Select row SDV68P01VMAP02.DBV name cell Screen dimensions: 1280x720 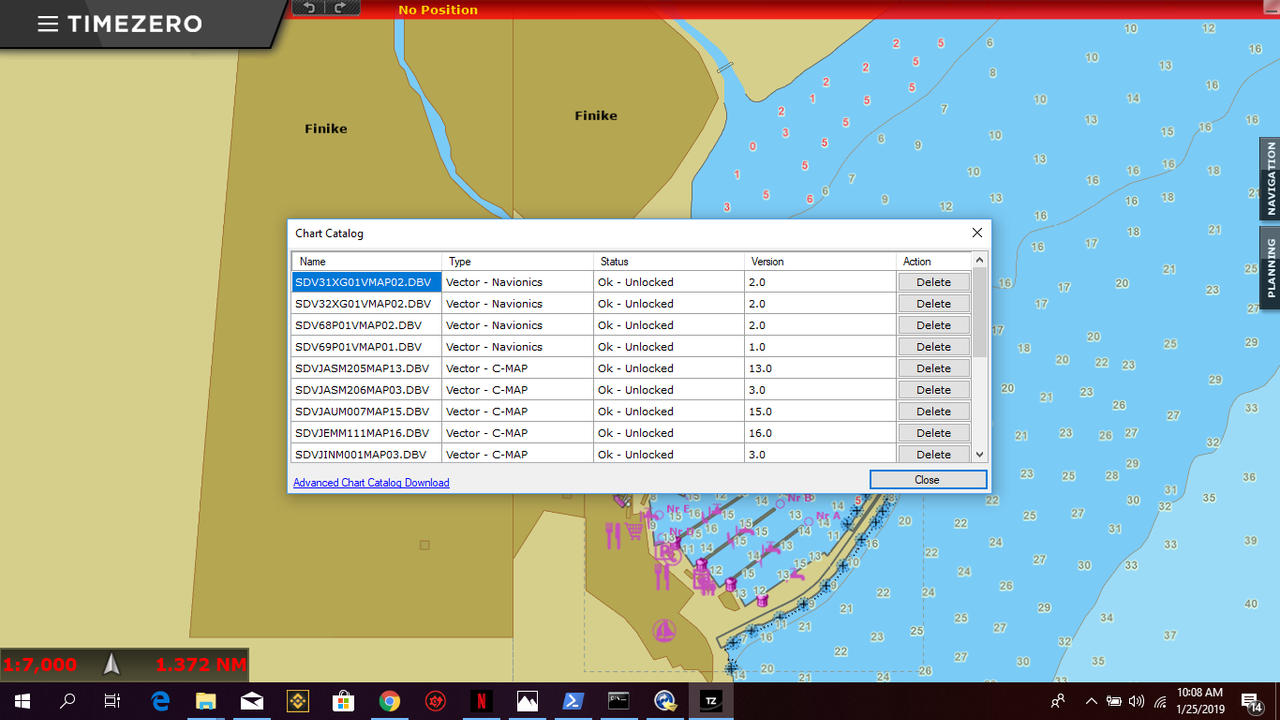(x=367, y=325)
